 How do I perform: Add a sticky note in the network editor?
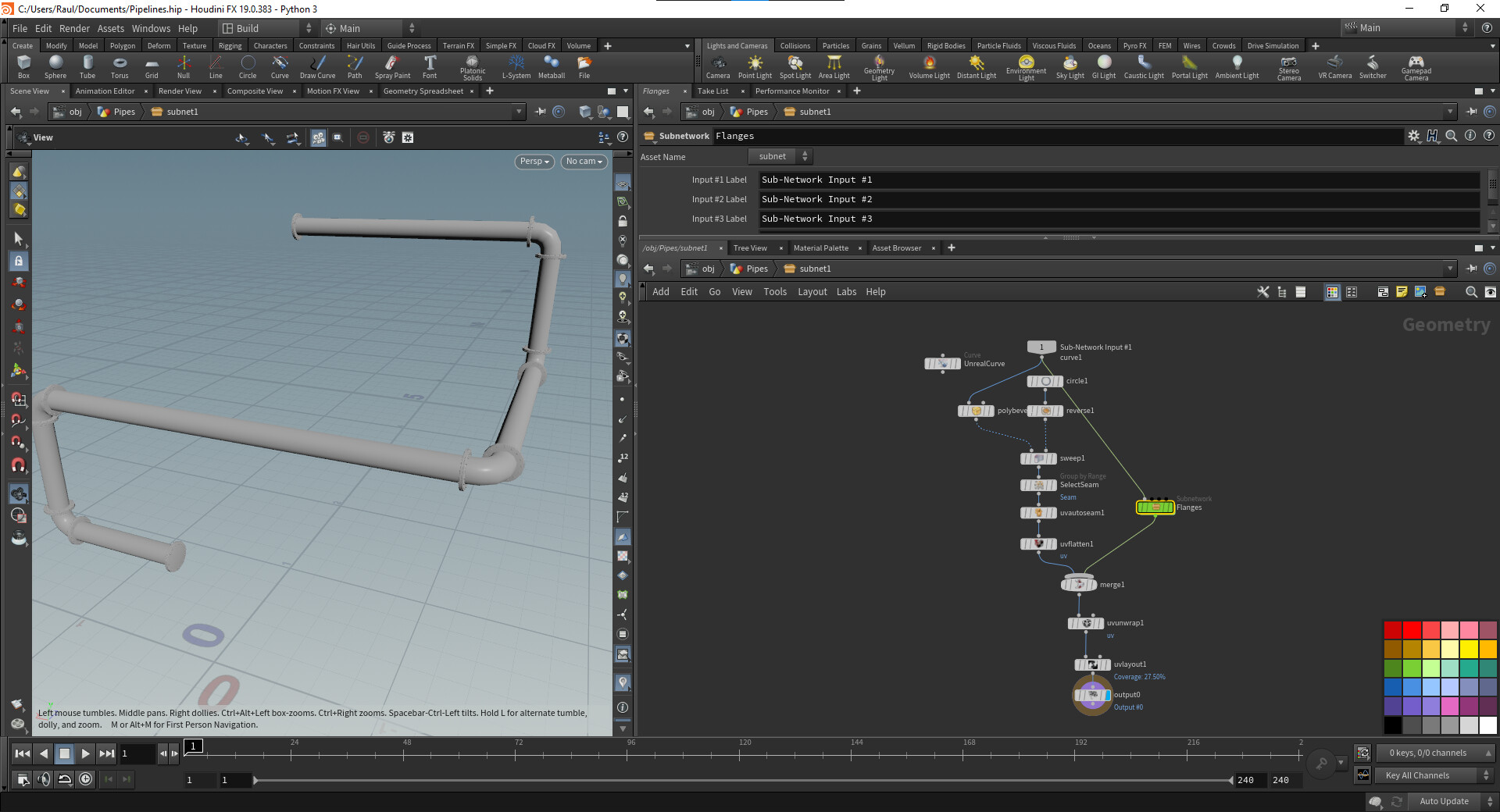coord(1401,292)
